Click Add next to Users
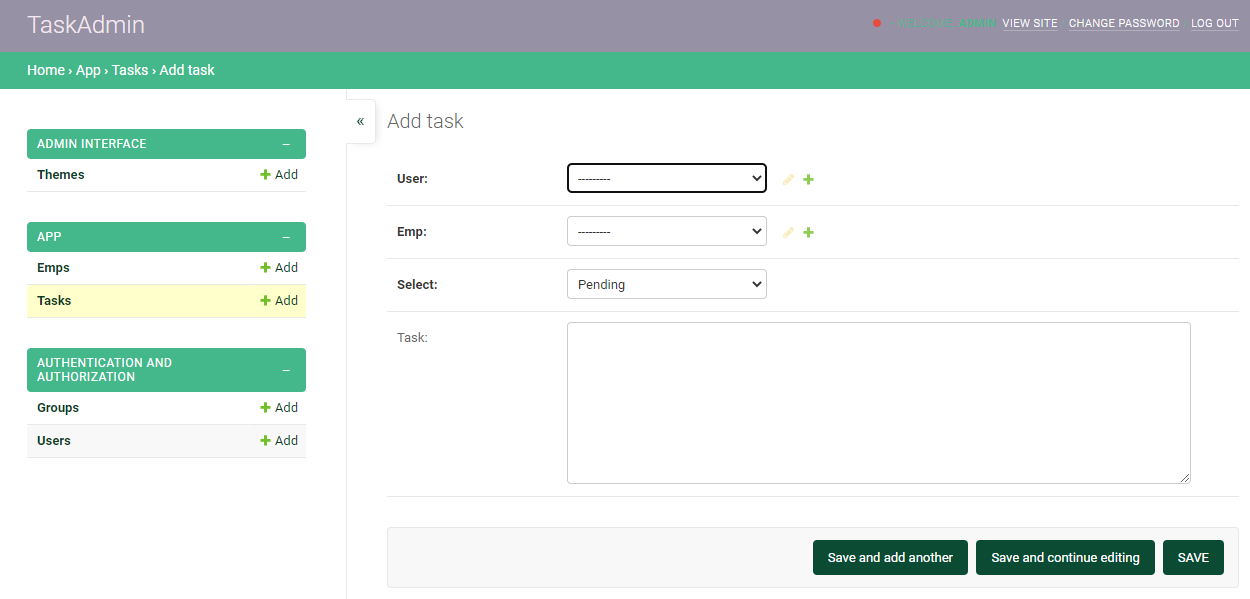This screenshot has height=599, width=1250. coord(279,441)
